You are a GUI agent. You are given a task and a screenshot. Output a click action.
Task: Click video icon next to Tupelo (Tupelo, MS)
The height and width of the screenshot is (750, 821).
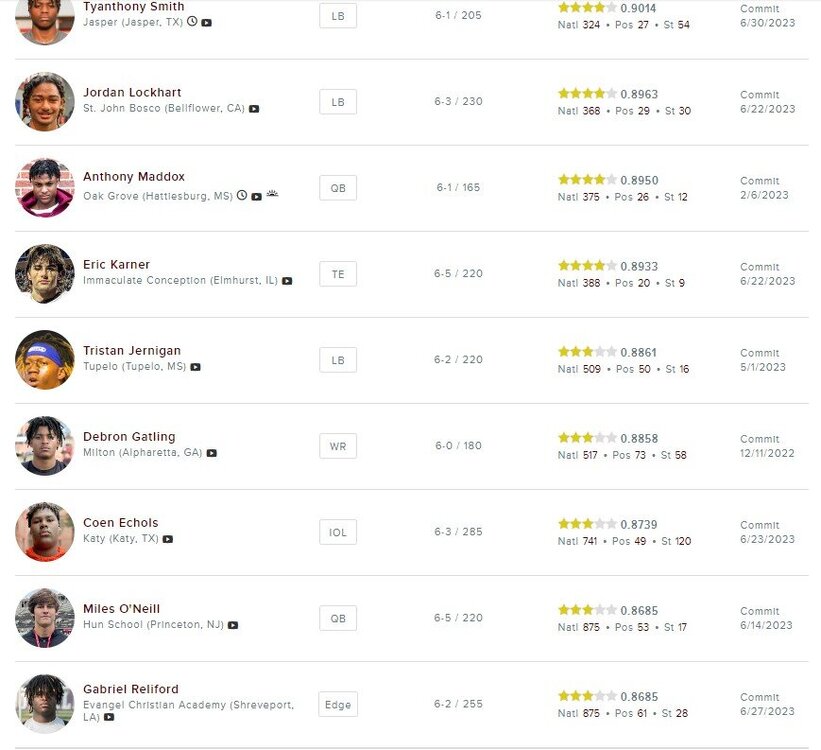pos(196,367)
